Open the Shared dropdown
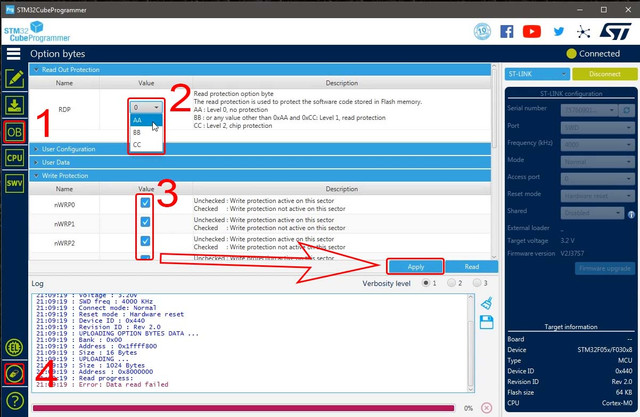 pos(592,213)
